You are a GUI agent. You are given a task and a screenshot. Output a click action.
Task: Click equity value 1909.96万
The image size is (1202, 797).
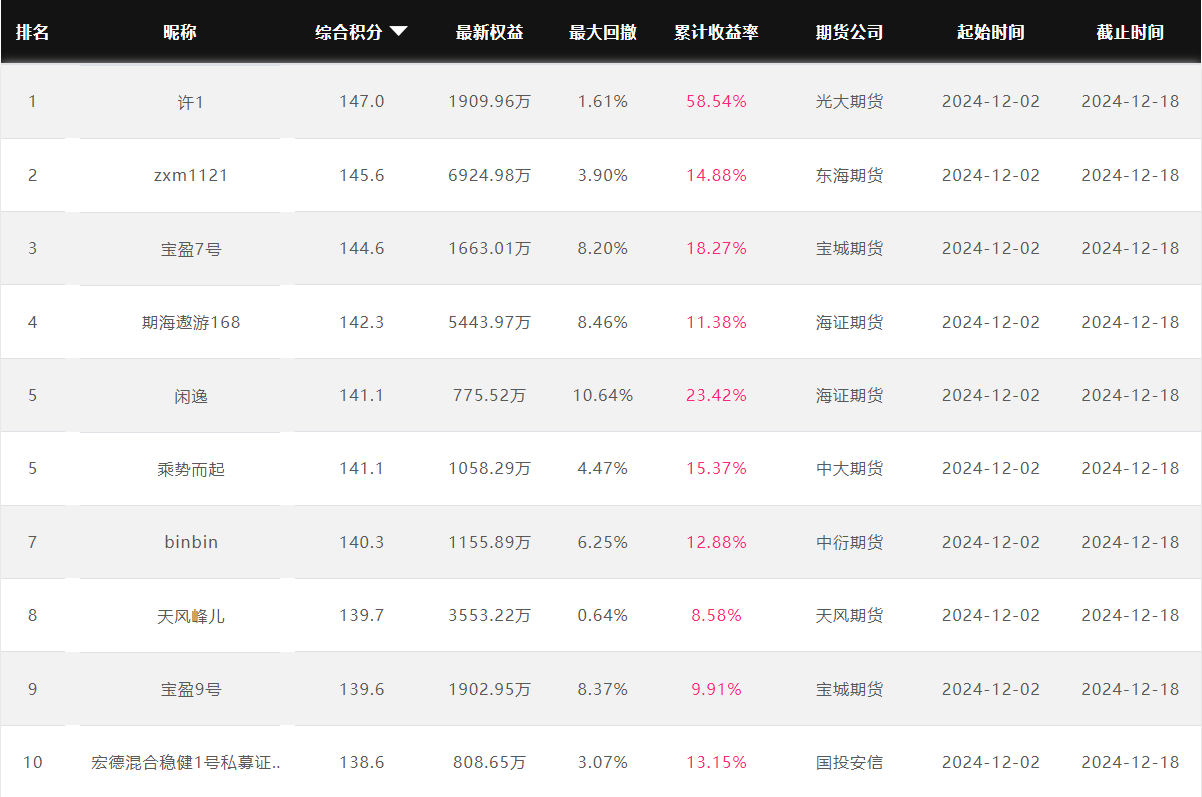pos(489,102)
